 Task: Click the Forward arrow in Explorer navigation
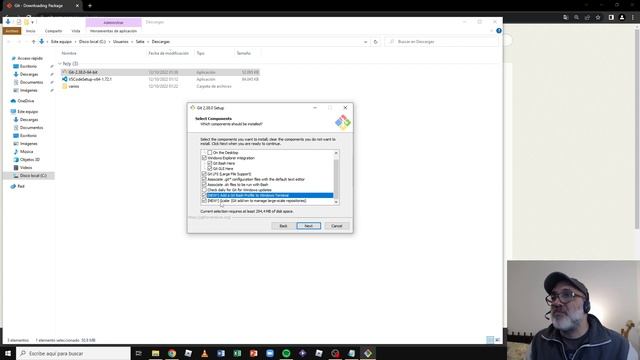[x=19, y=42]
